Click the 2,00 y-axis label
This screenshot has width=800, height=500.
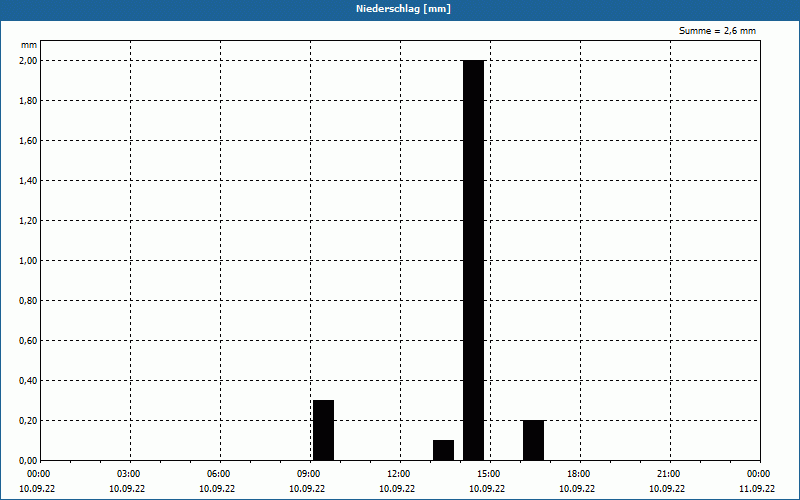[x=28, y=61]
